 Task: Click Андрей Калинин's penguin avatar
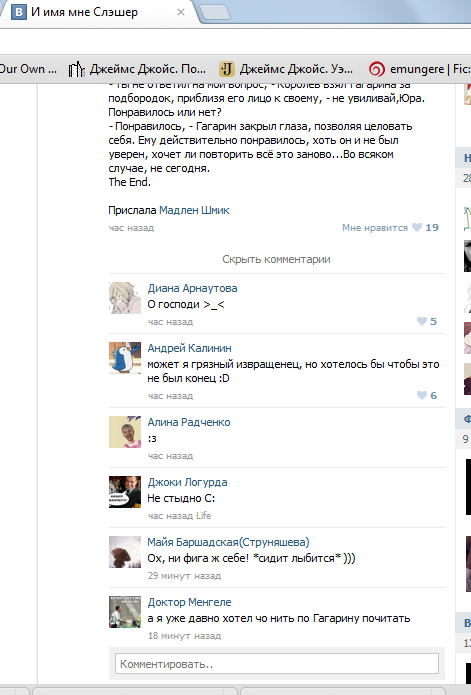point(125,358)
